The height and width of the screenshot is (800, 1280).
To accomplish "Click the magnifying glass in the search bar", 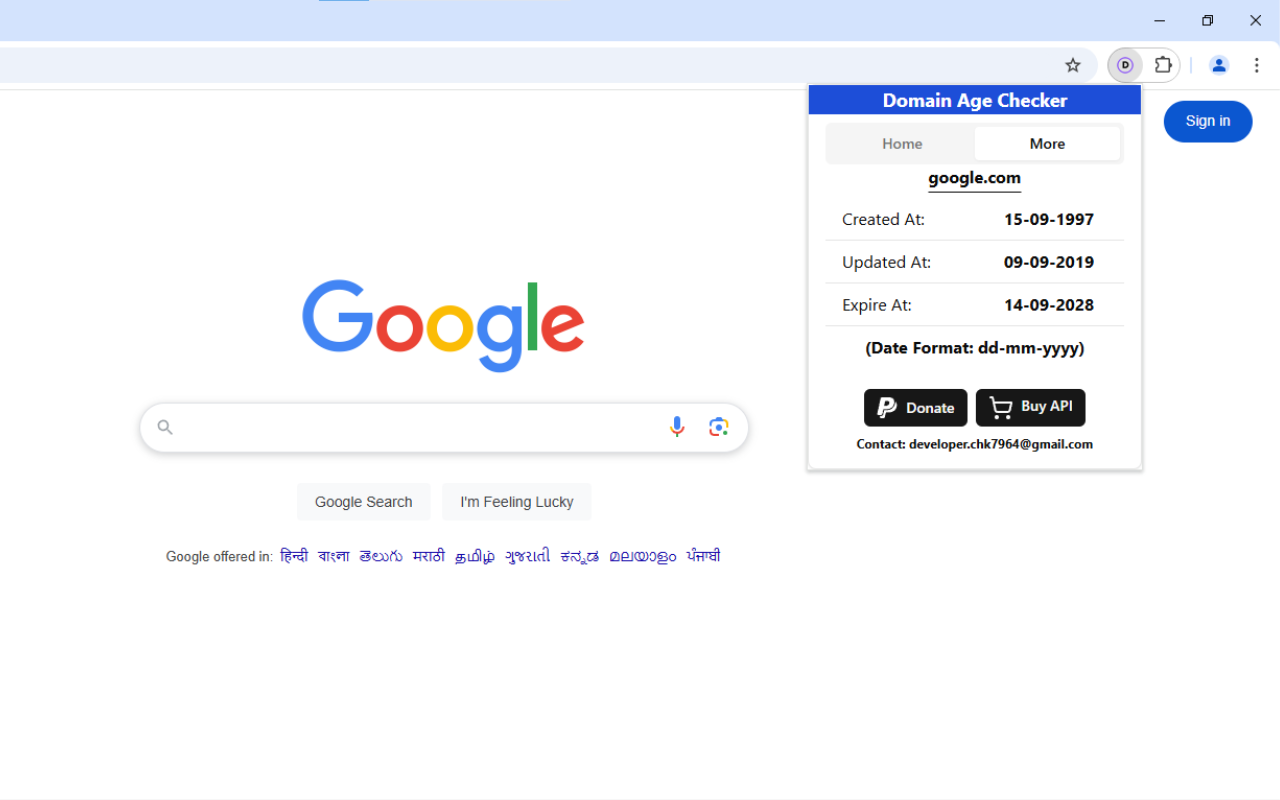I will point(164,426).
